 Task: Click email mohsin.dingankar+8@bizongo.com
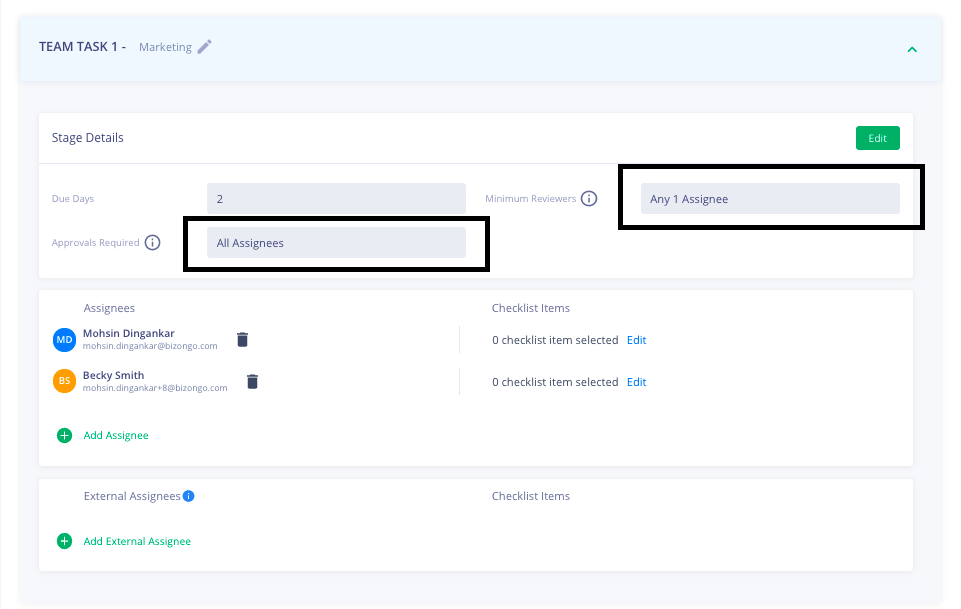tap(155, 388)
